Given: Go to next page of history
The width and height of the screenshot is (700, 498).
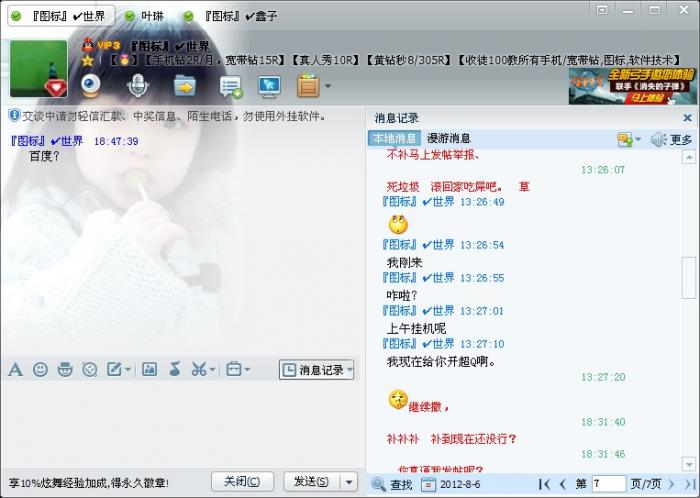Looking at the screenshot, I should click(671, 484).
